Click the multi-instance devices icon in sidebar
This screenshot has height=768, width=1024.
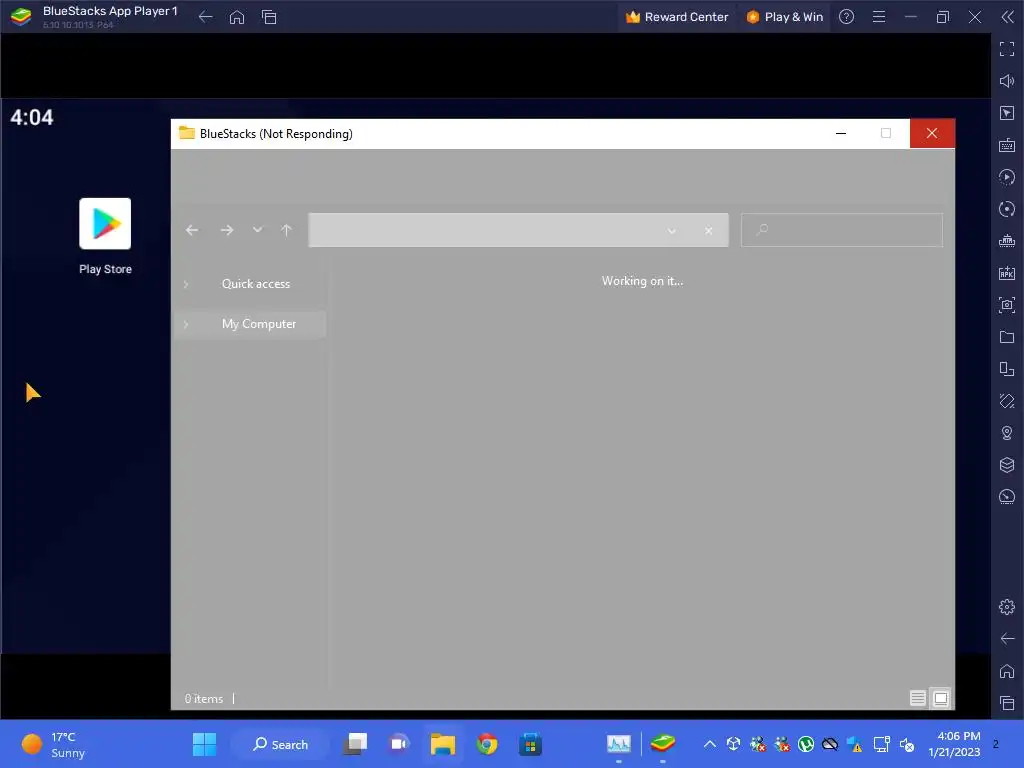1006,369
